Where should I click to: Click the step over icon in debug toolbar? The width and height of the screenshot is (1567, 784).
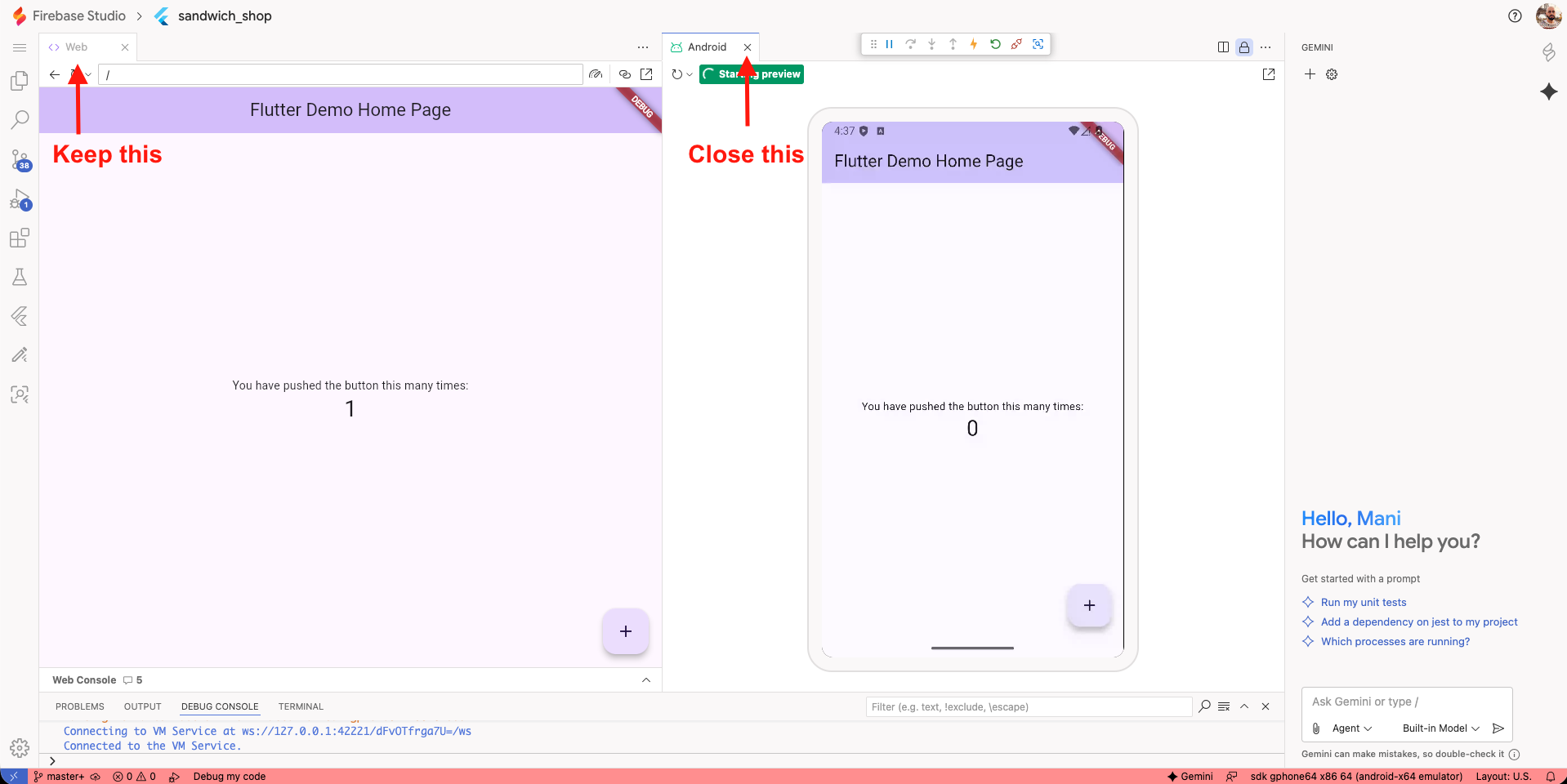(x=912, y=45)
